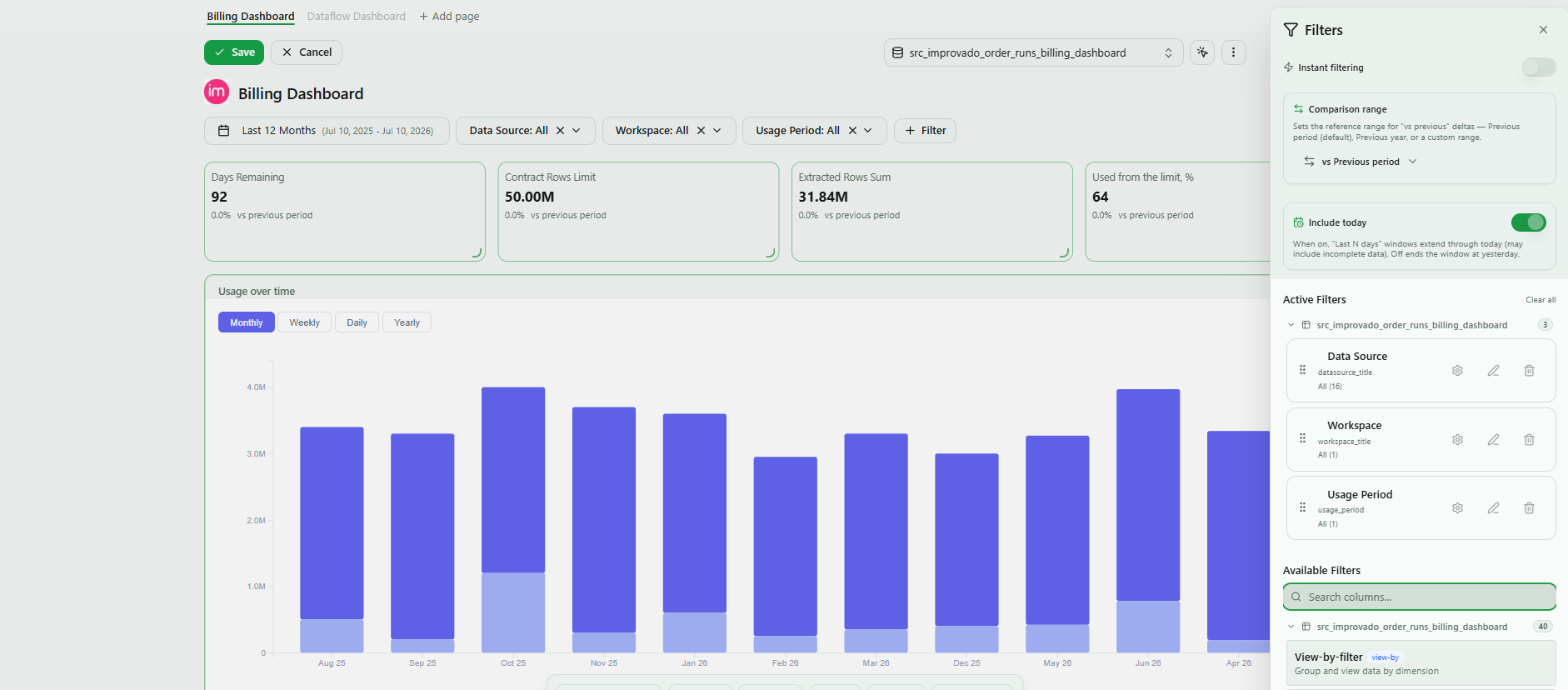Open settings for the Usage Period filter

(x=1457, y=508)
